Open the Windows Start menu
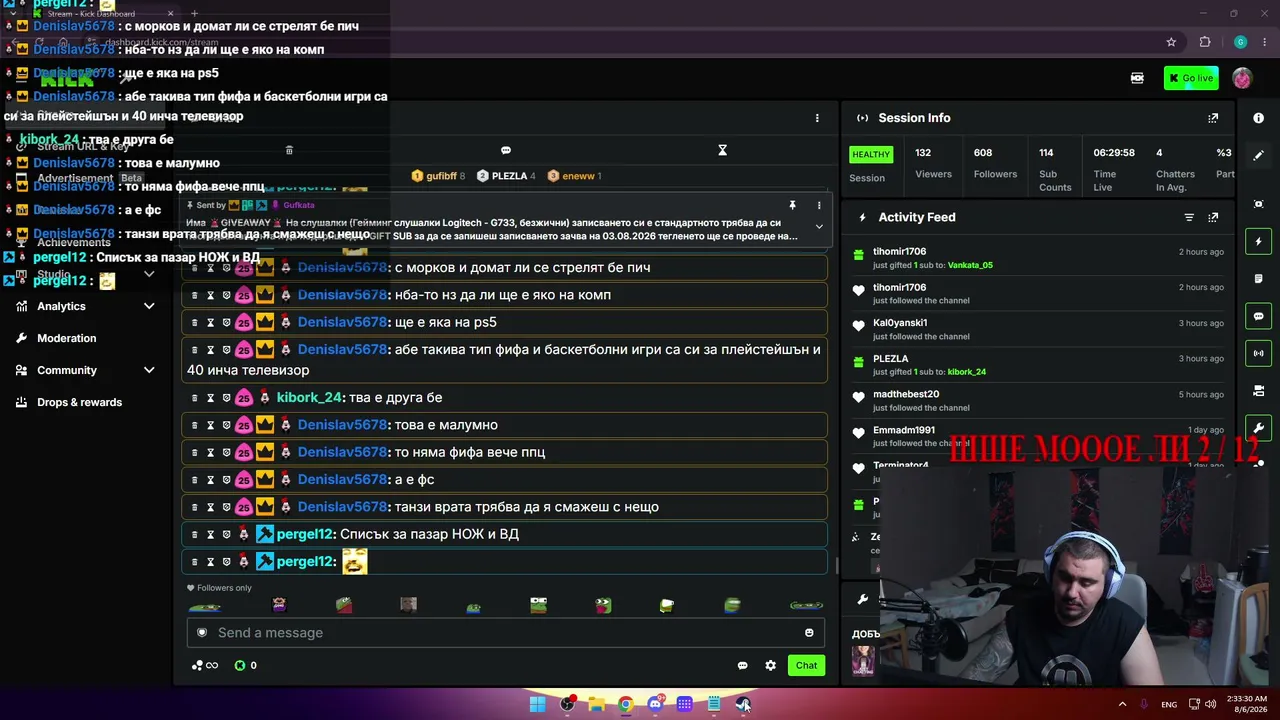The height and width of the screenshot is (720, 1280). [537, 704]
